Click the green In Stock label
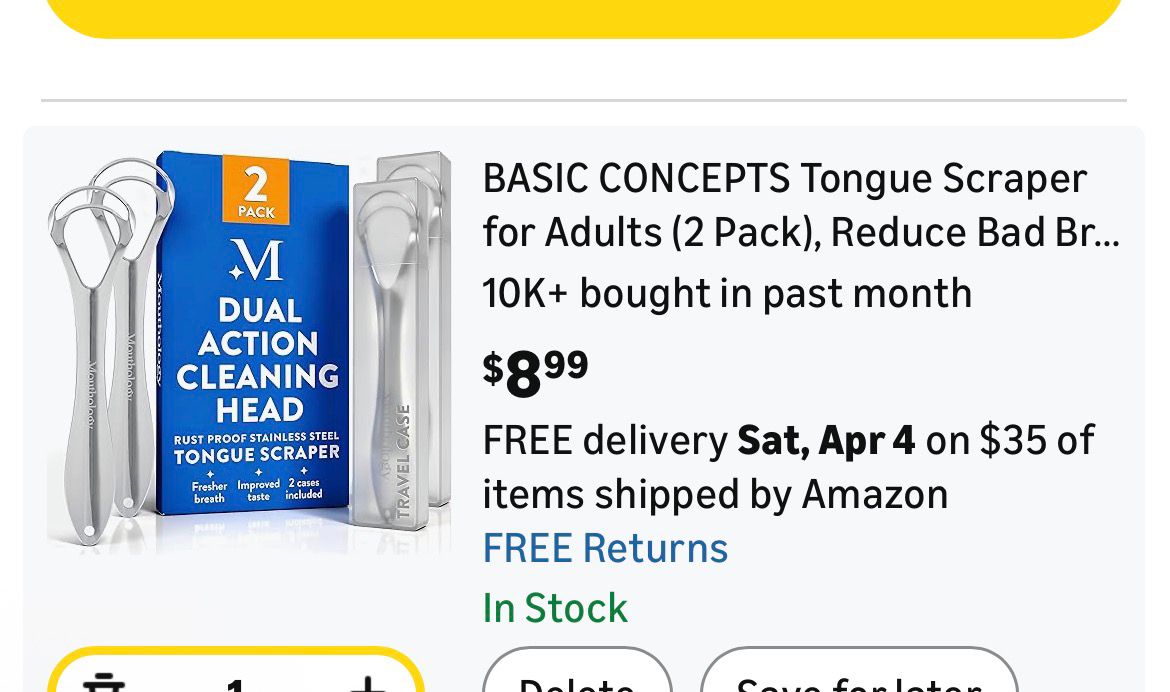 (555, 608)
